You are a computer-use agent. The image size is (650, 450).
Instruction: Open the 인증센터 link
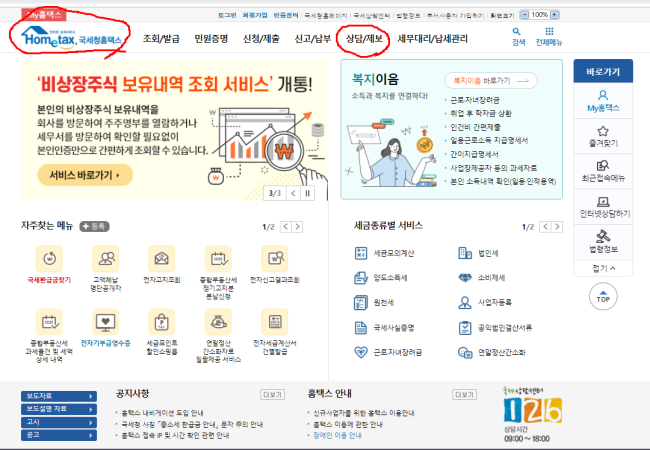coord(286,15)
